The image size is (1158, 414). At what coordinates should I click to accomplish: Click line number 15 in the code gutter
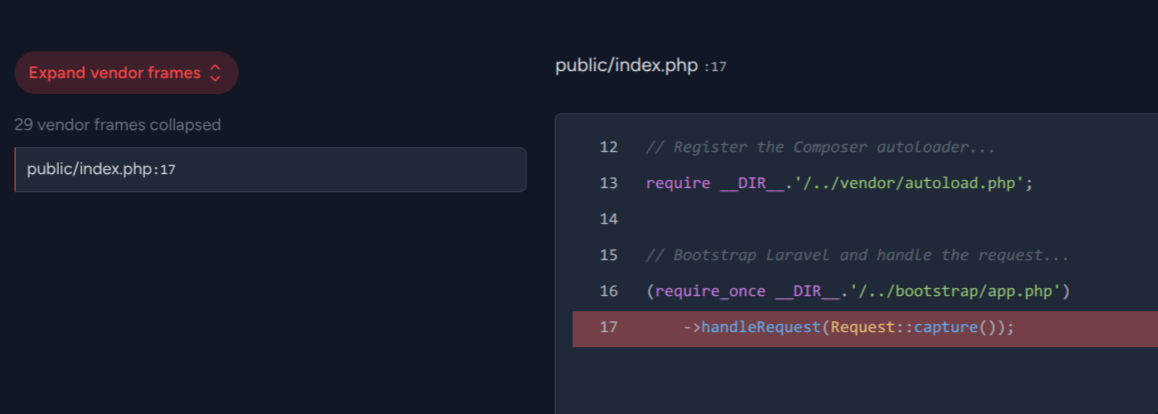click(x=608, y=255)
